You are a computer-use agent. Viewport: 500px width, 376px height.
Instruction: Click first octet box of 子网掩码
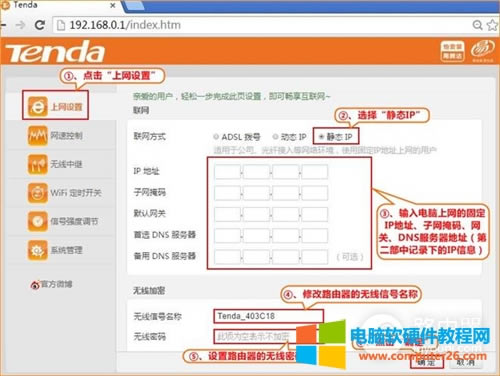coord(227,193)
